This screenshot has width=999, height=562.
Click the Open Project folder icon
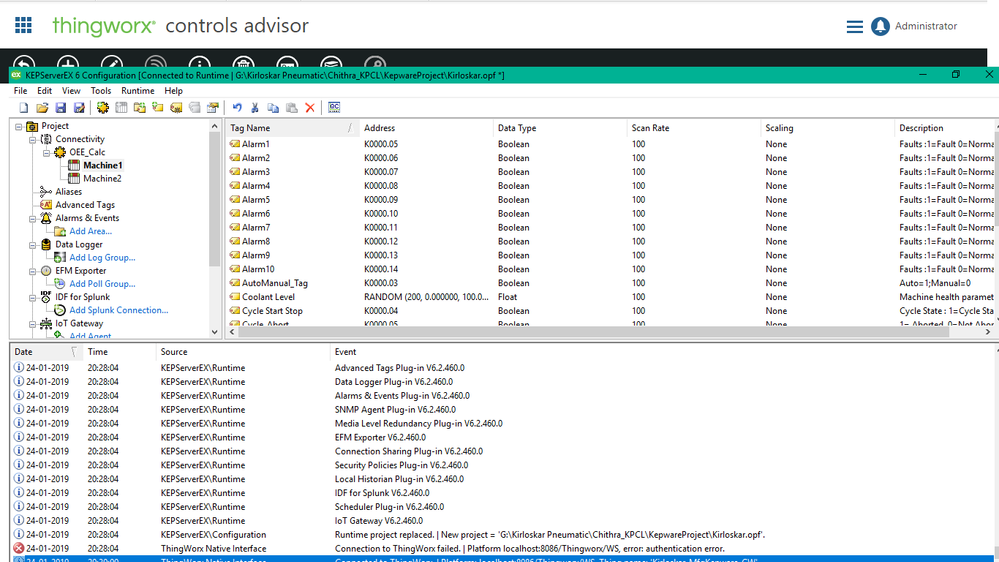click(x=42, y=108)
